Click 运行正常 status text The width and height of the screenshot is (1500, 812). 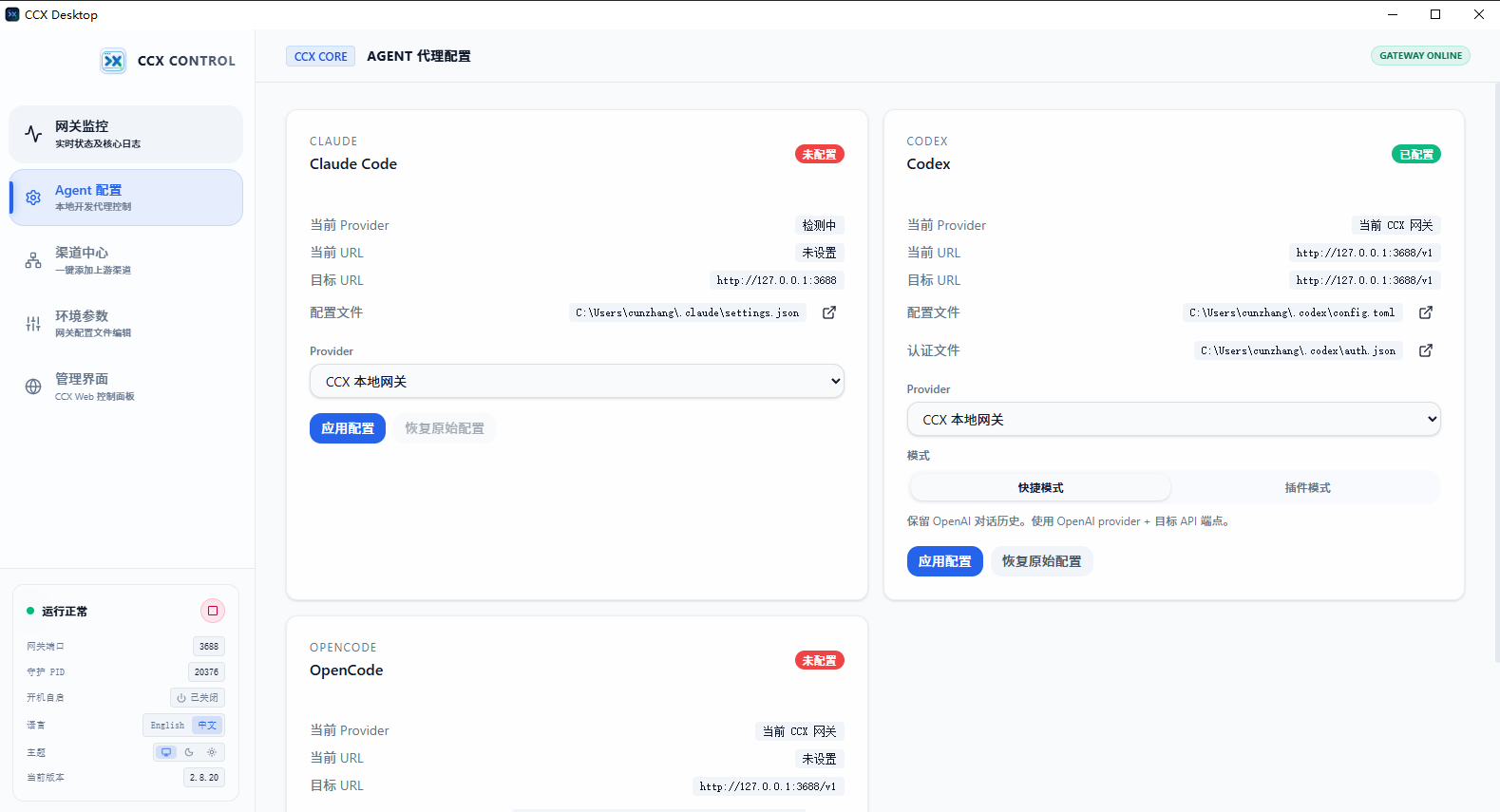pos(65,612)
